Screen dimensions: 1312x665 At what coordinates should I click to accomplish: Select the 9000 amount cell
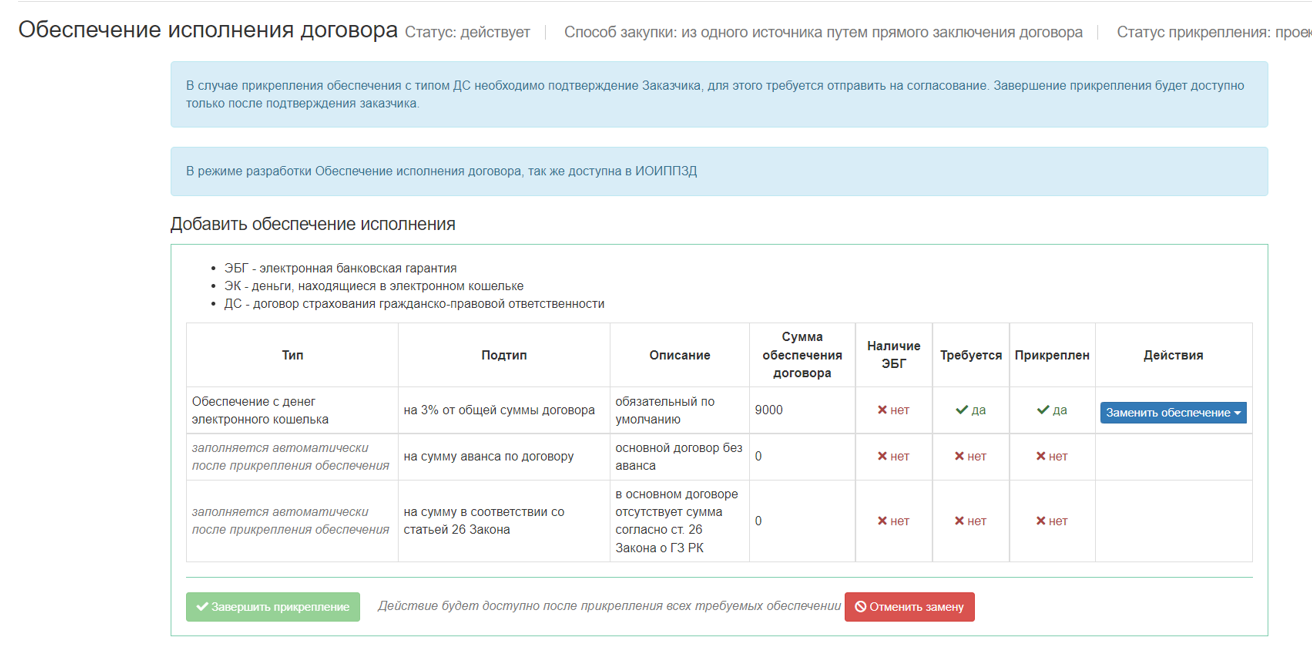pos(769,410)
